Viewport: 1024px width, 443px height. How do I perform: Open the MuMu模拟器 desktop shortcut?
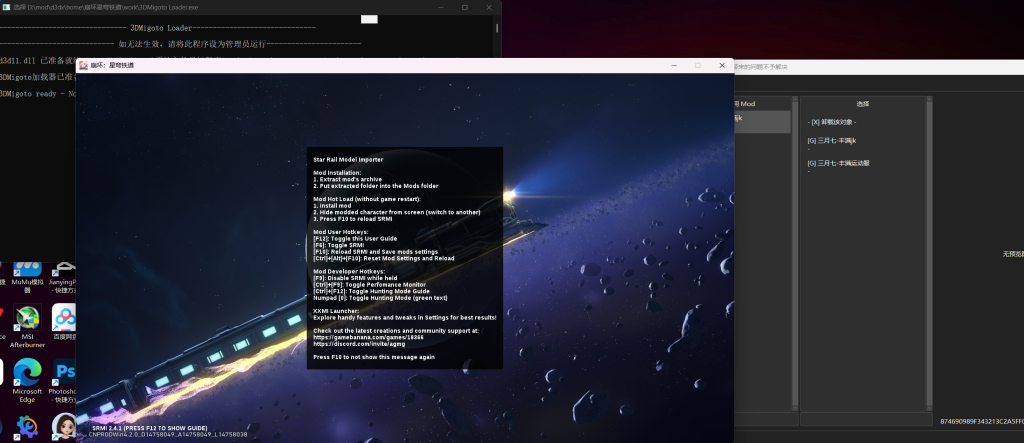coord(27,278)
